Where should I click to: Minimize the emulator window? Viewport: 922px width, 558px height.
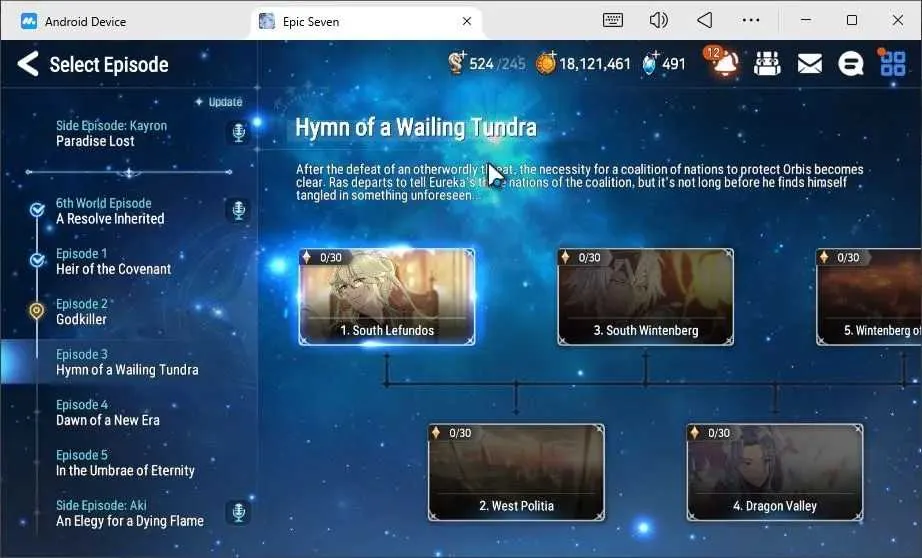(x=806, y=21)
